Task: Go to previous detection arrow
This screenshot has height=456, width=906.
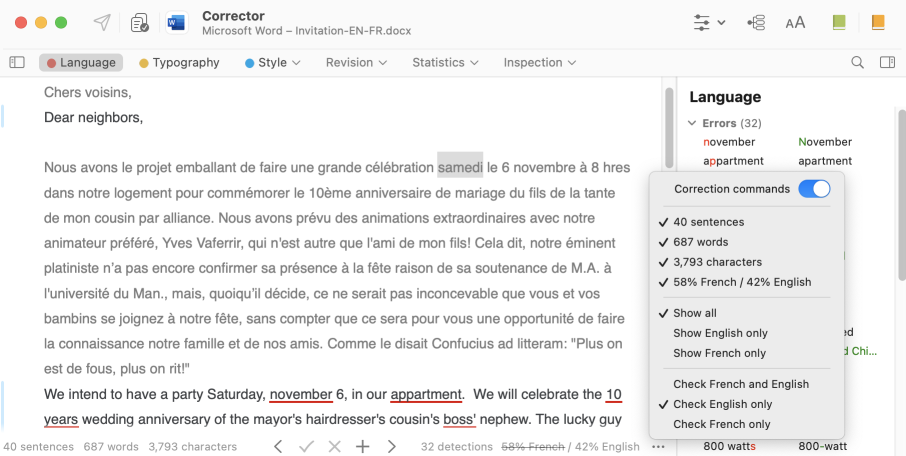Action: (278, 446)
